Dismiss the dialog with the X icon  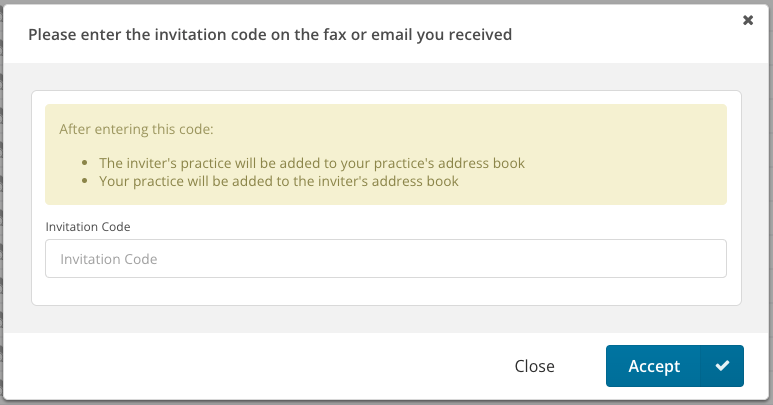(x=748, y=20)
